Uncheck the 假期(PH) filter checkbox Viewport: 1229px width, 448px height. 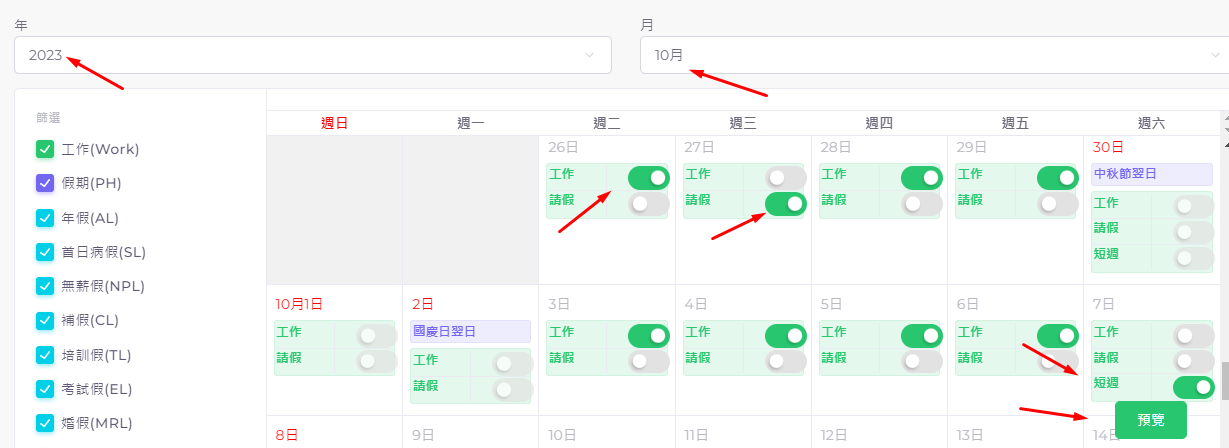[x=44, y=183]
